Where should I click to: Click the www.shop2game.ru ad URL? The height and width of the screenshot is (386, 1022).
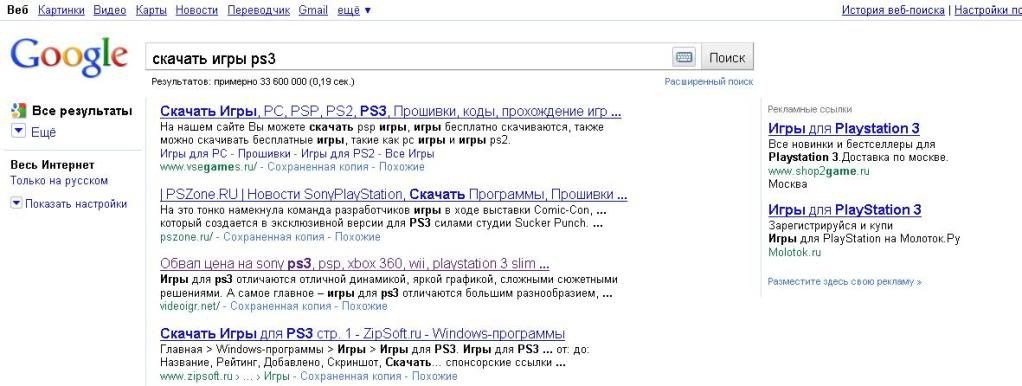(x=819, y=171)
